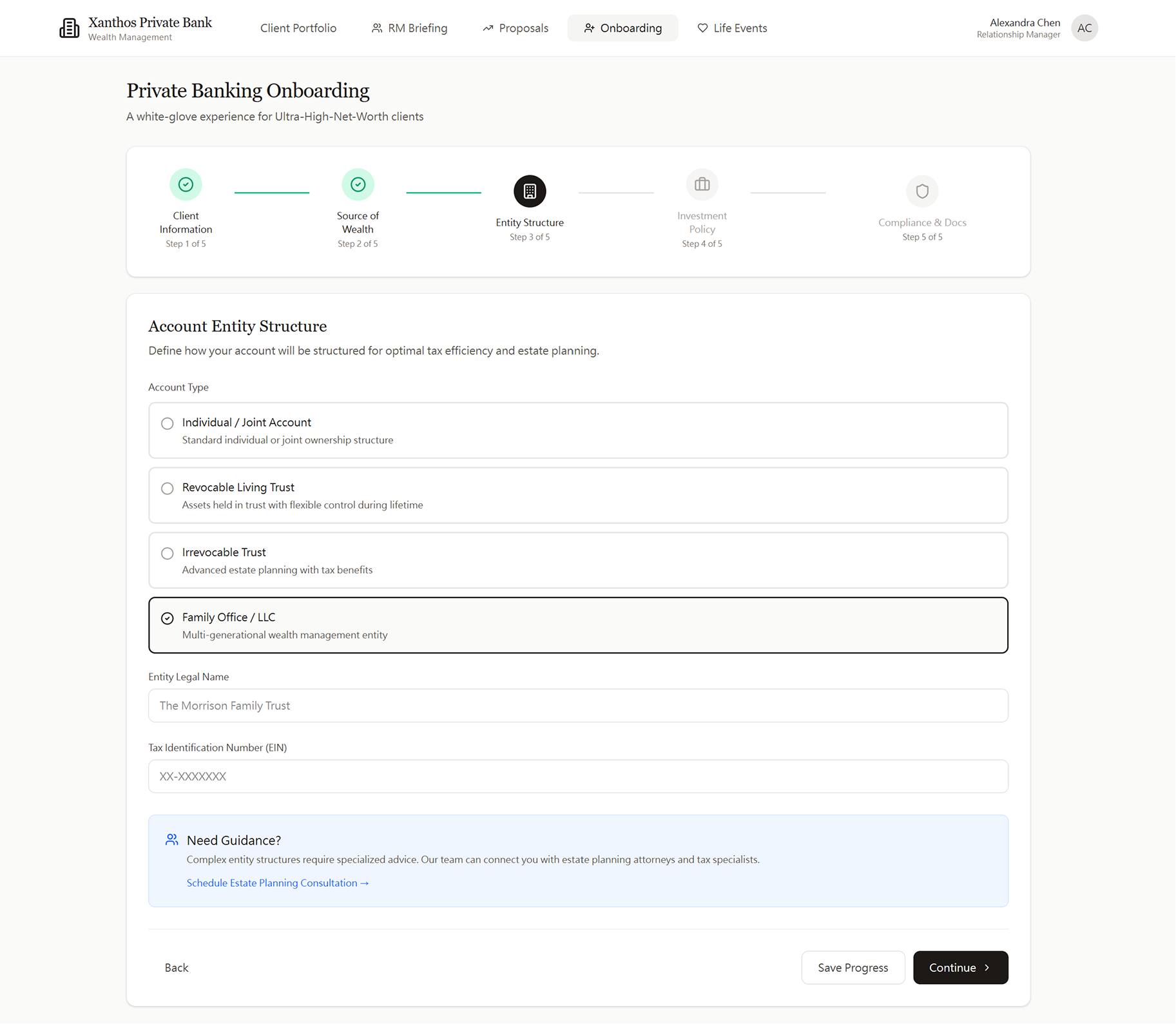Viewport: 1176px width, 1024px height.
Task: Select the Individual / Joint Account option
Action: point(167,423)
